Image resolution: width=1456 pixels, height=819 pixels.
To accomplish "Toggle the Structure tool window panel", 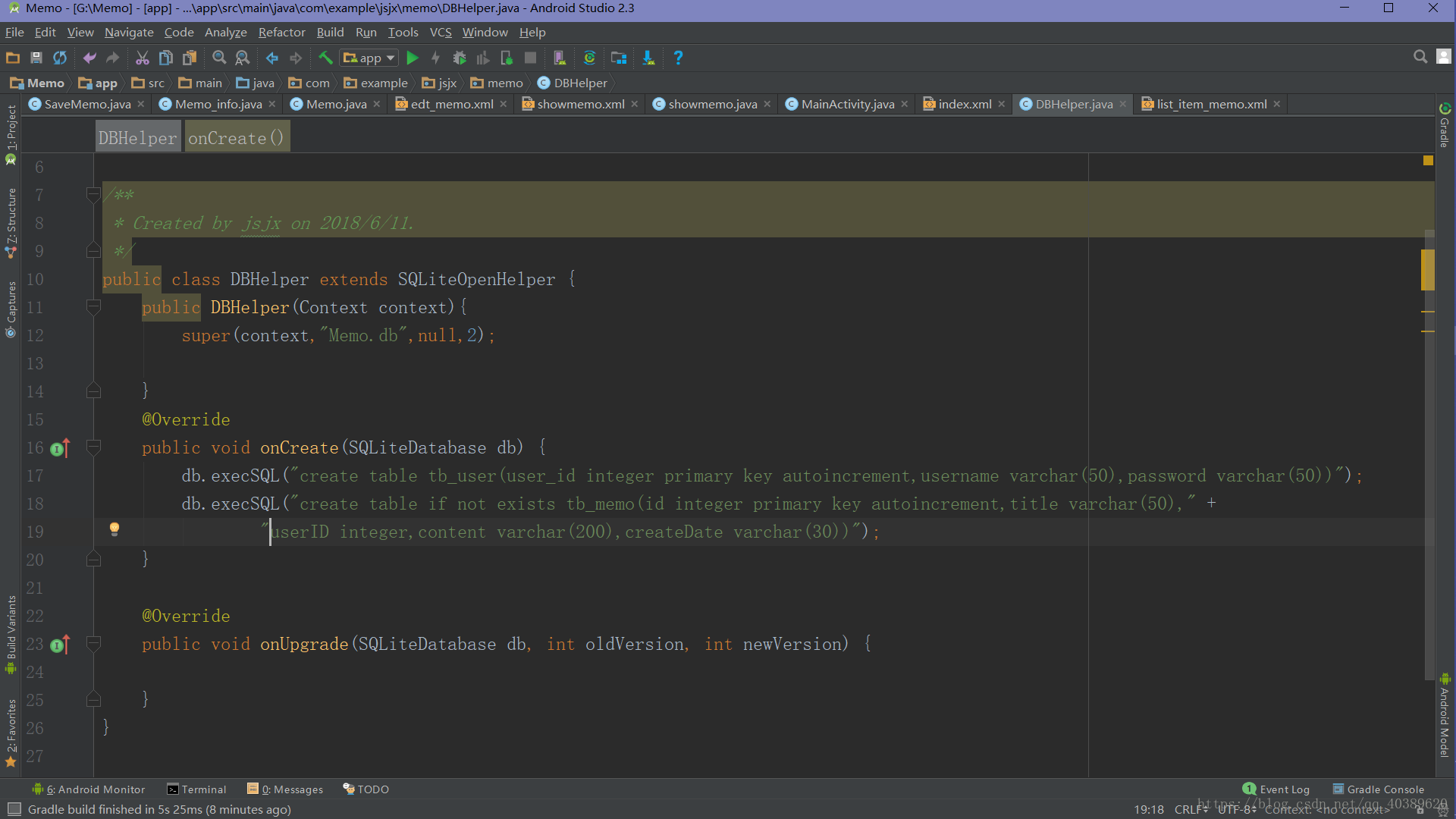I will tap(11, 222).
